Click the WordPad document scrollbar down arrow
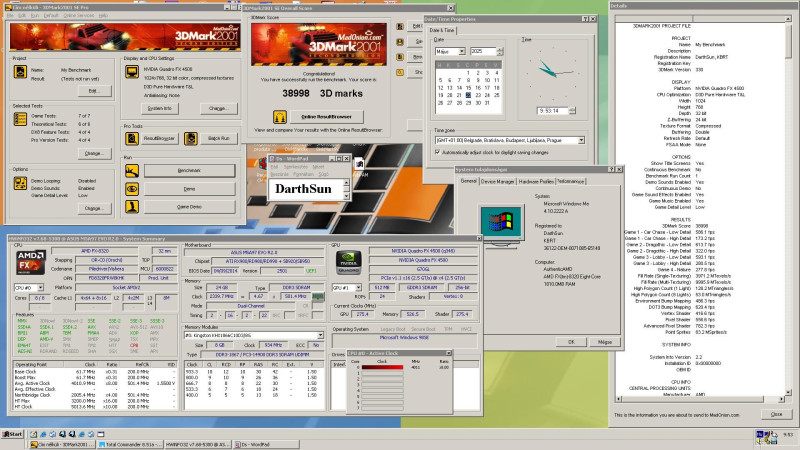This screenshot has width=800, height=450. pyautogui.click(x=347, y=196)
